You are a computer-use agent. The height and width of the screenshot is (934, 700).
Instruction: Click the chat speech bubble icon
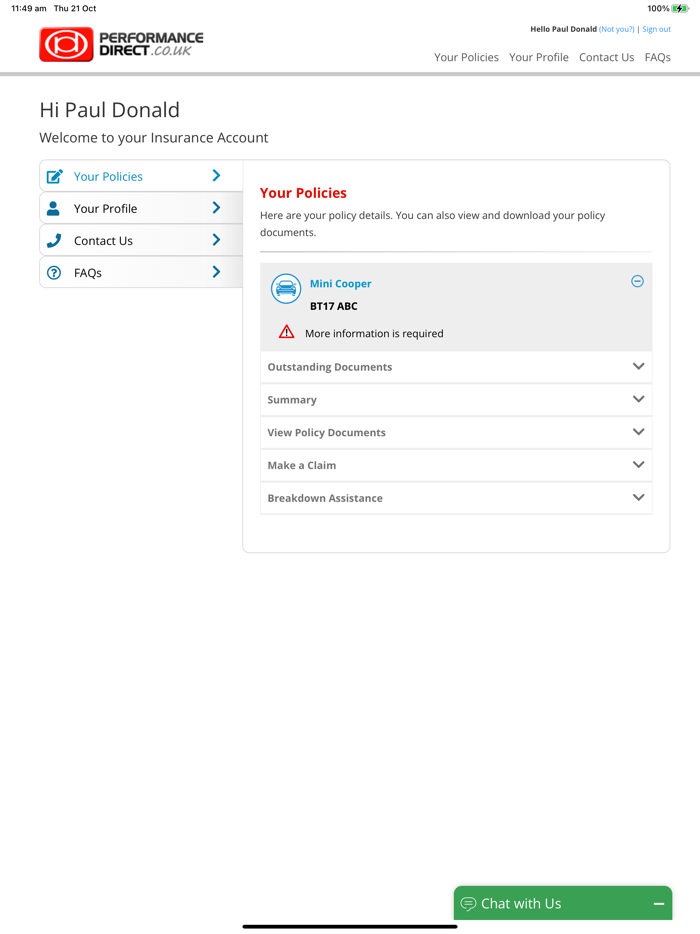[468, 904]
